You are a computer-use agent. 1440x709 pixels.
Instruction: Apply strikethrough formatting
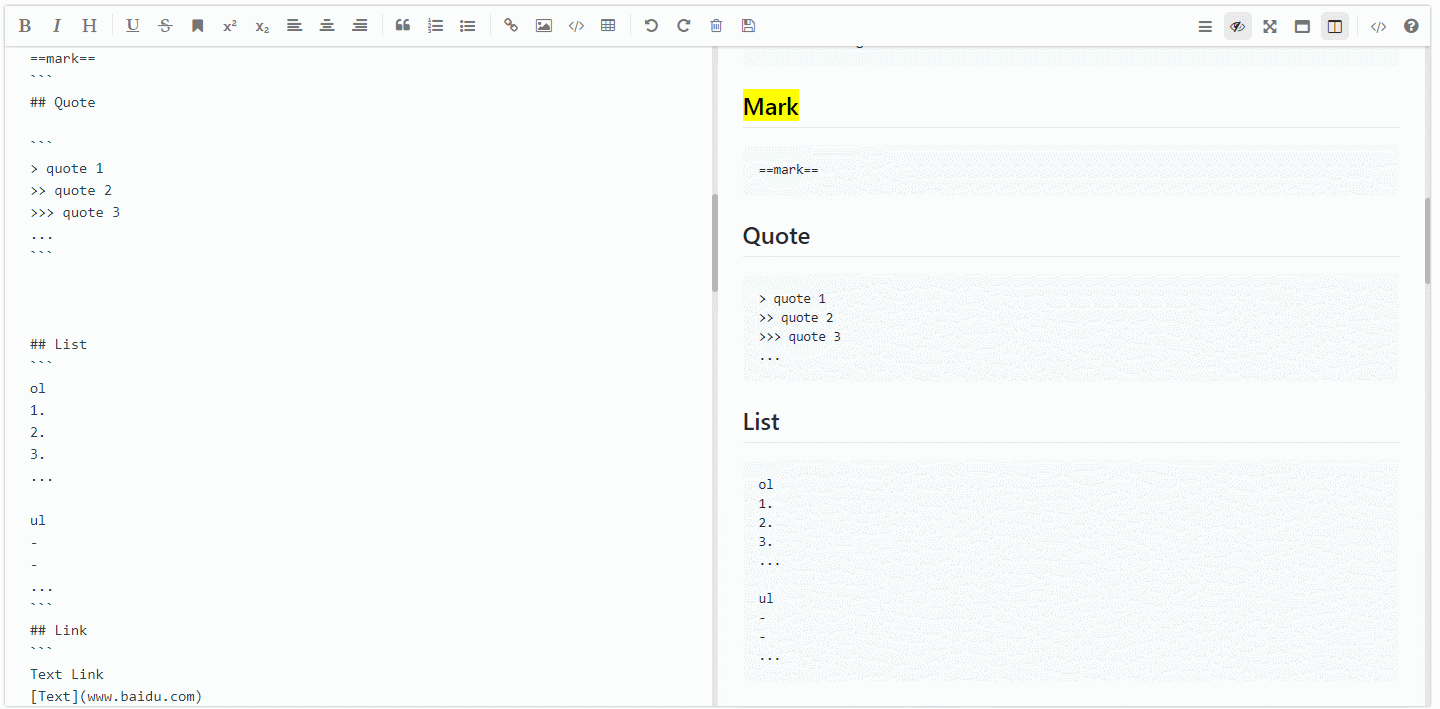click(165, 26)
